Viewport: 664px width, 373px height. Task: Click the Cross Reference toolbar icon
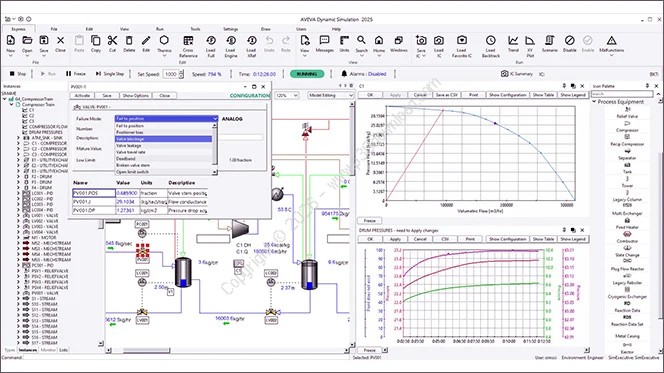pos(188,41)
